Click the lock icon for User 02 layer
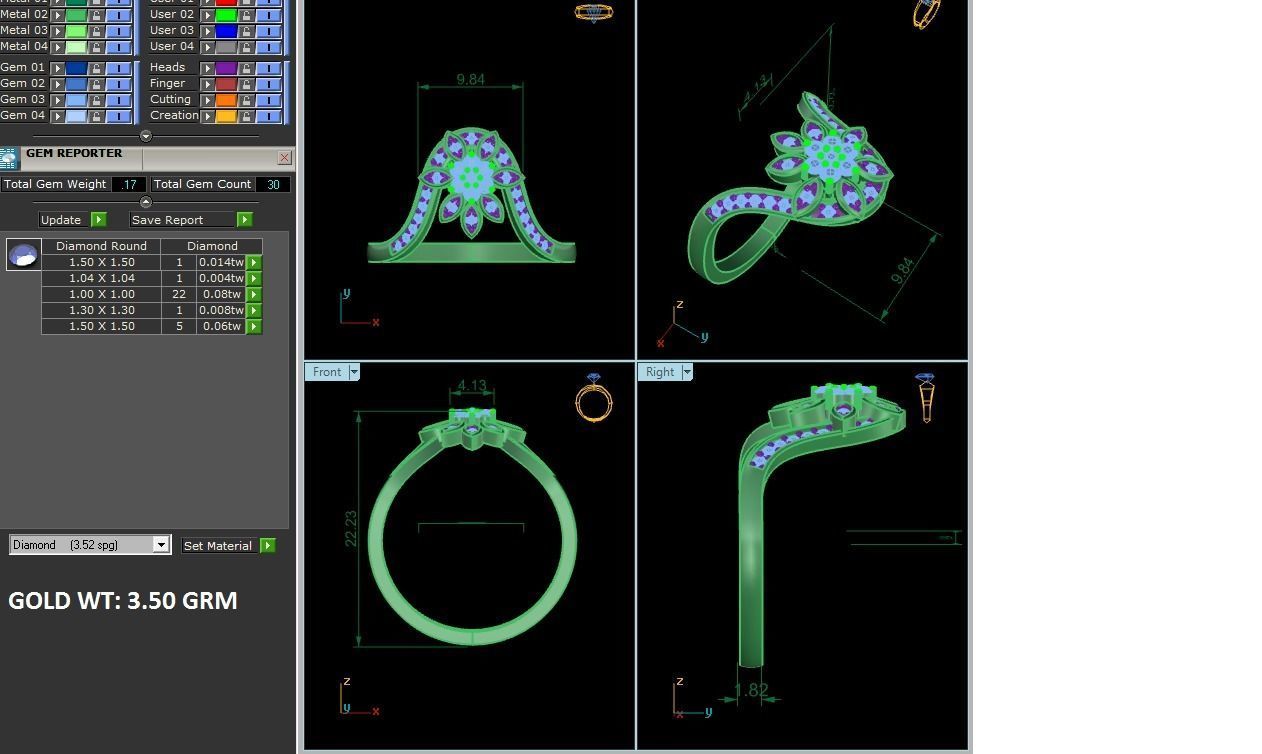The width and height of the screenshot is (1262, 754). point(246,15)
